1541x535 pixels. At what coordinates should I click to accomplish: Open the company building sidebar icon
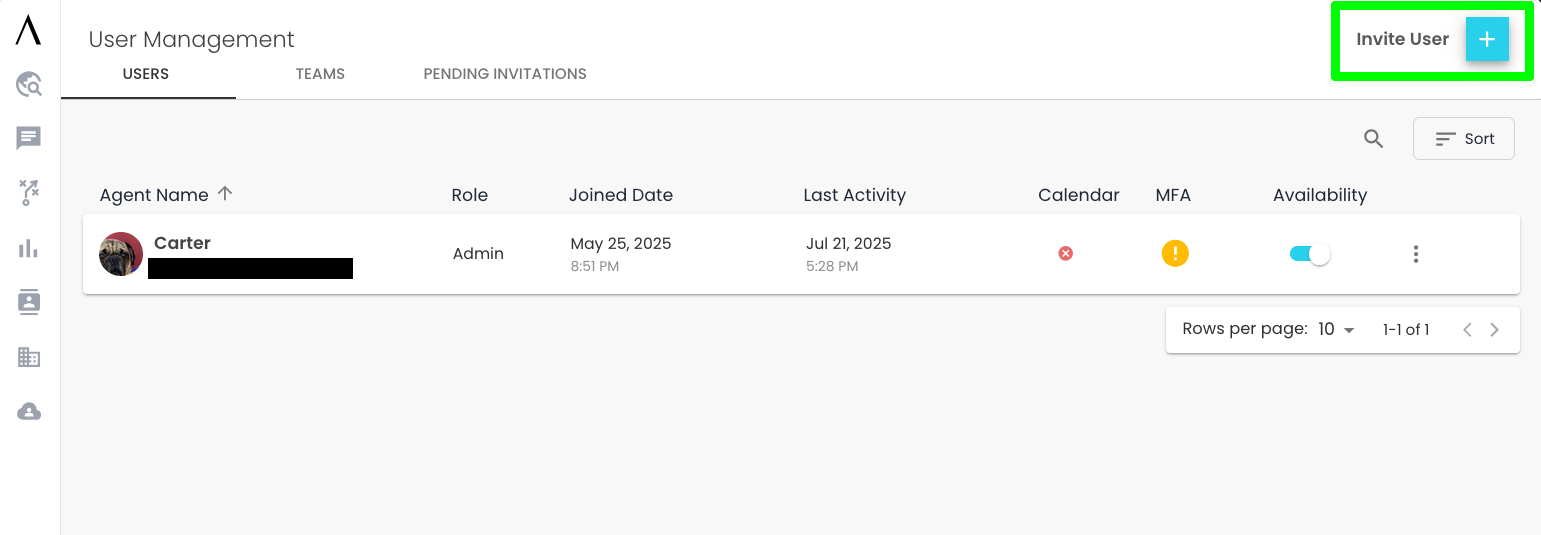tap(29, 357)
